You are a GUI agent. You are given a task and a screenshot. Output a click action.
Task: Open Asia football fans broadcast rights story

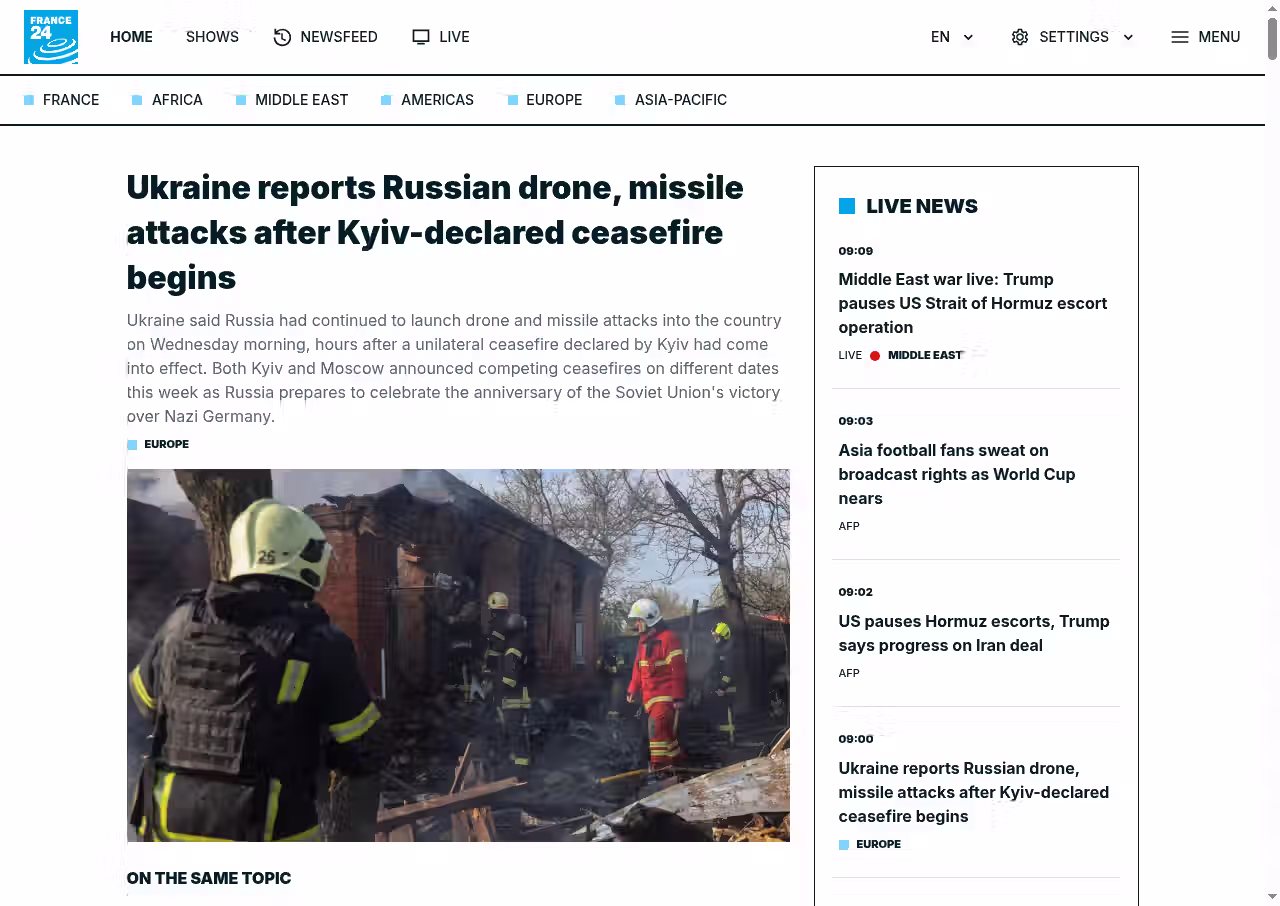957,474
